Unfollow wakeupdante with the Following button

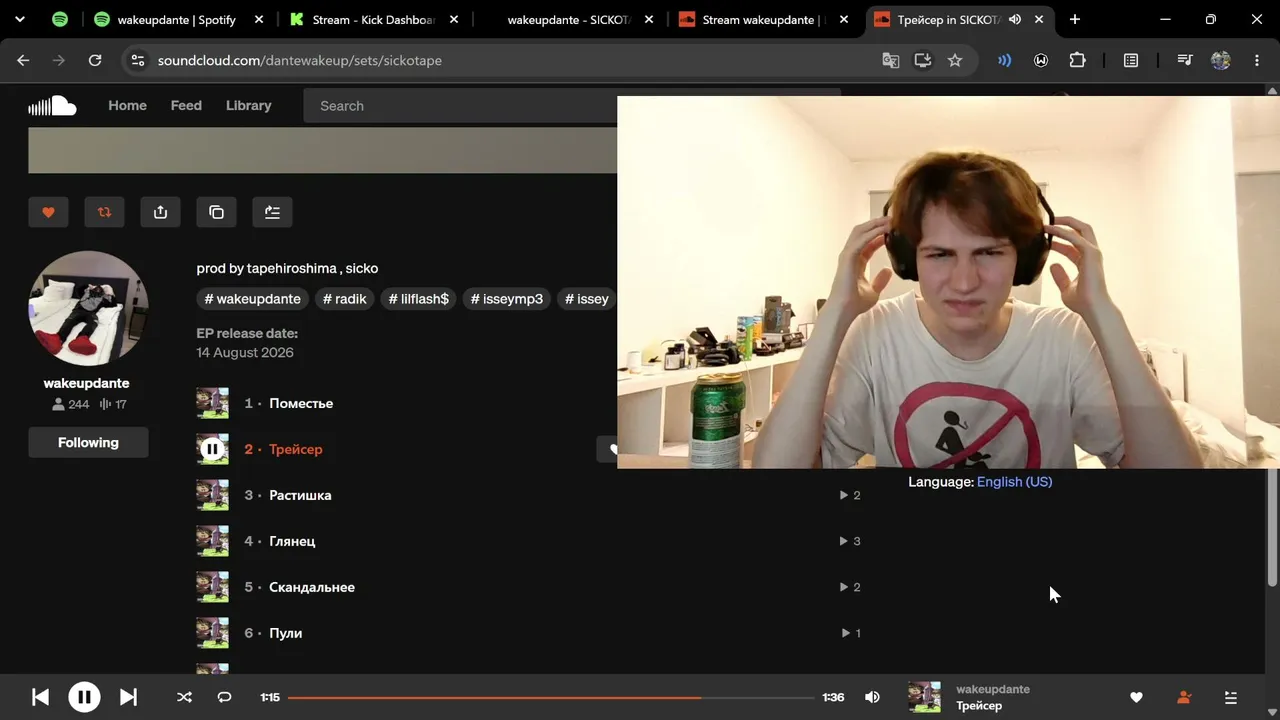[x=88, y=442]
